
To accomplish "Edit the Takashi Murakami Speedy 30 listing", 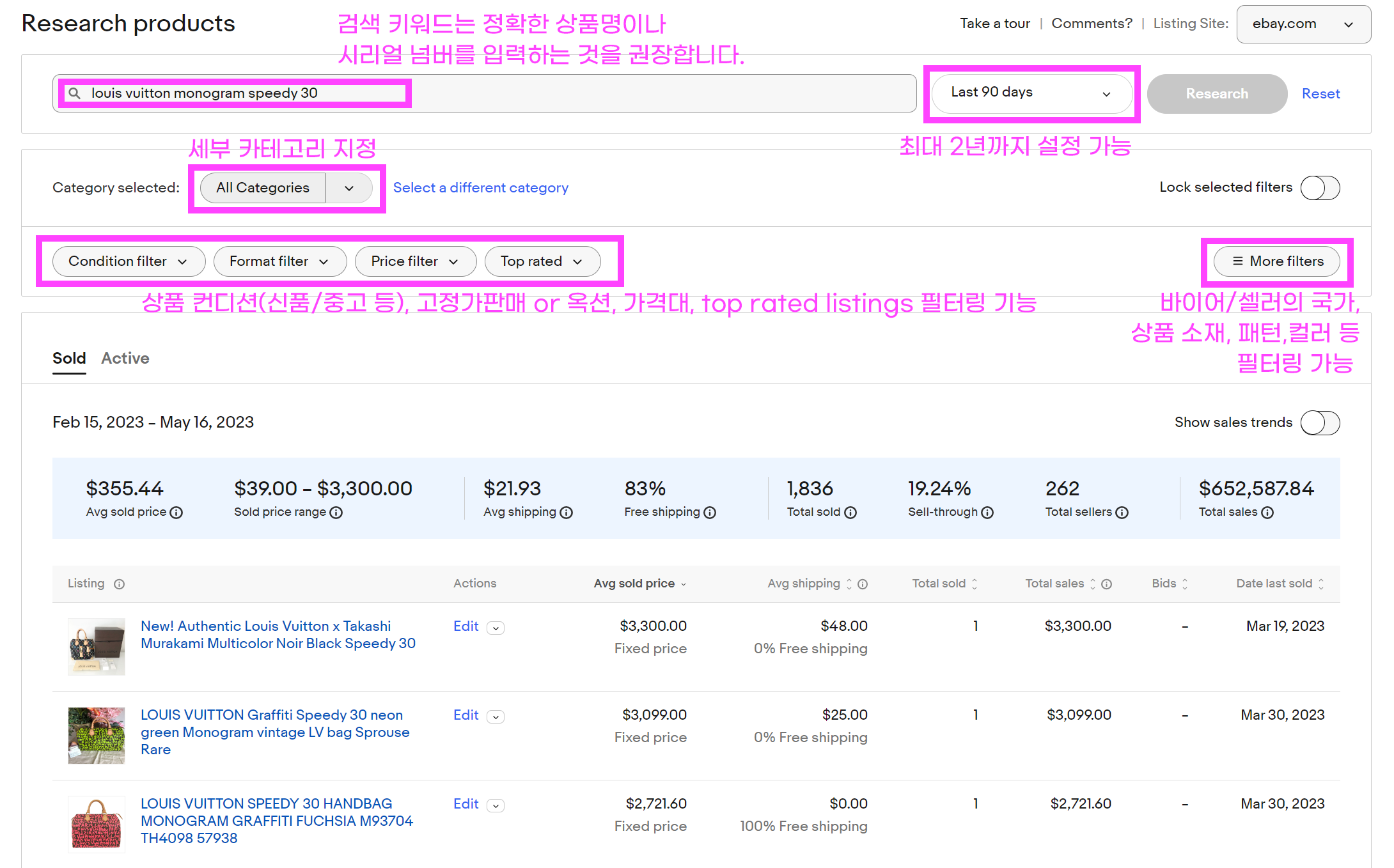I will 466,626.
